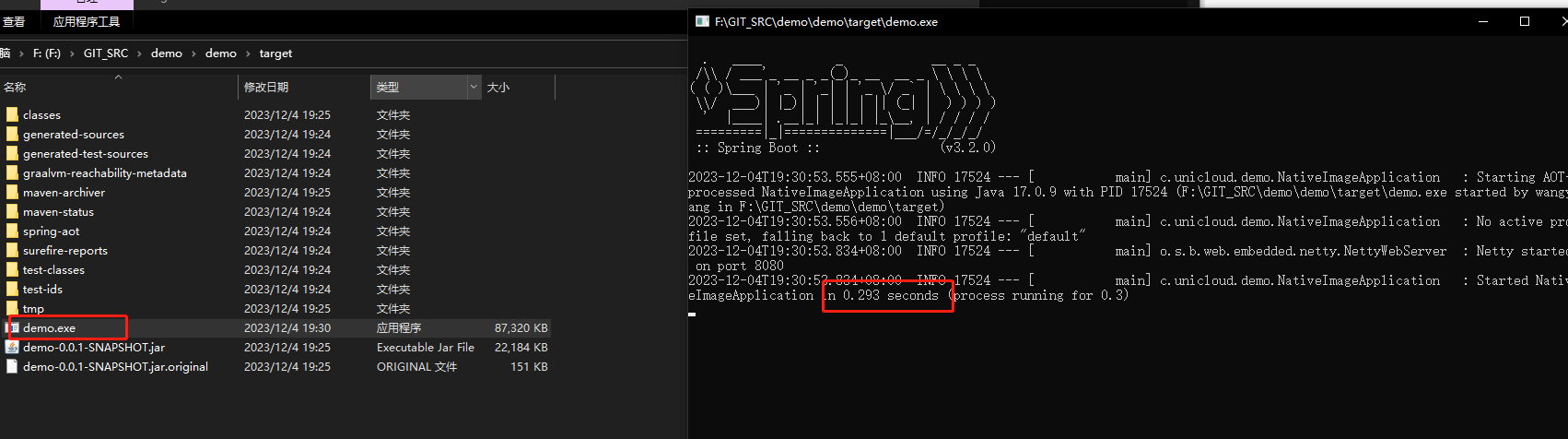Click the file name test-ids
The image size is (1568, 439).
point(42,290)
